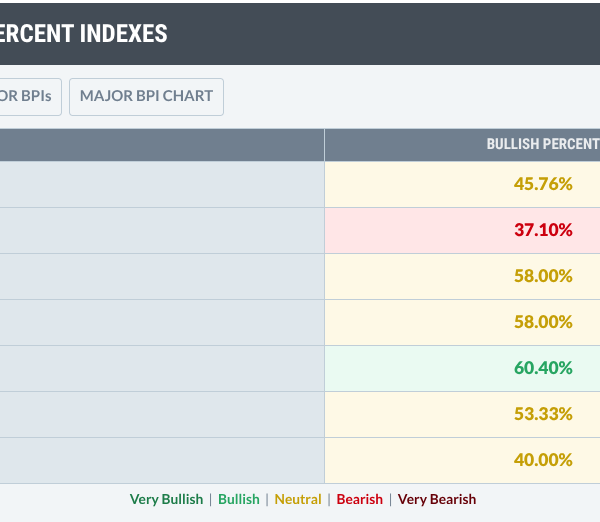Select the name cell beside 40.00%
Screen dimensions: 600x522
coord(162,460)
